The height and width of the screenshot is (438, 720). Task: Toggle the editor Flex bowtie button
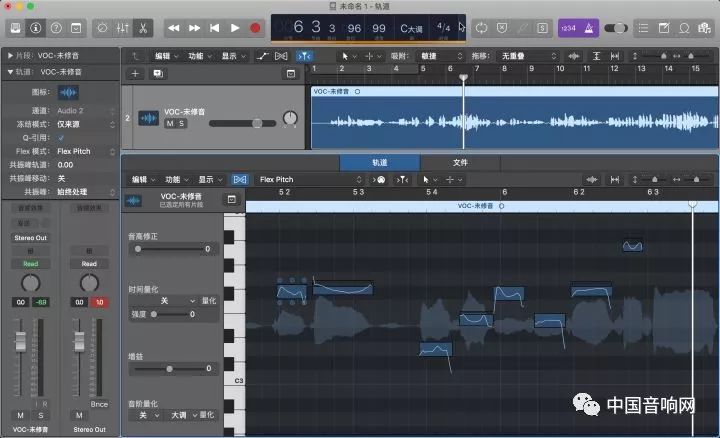pyautogui.click(x=240, y=180)
